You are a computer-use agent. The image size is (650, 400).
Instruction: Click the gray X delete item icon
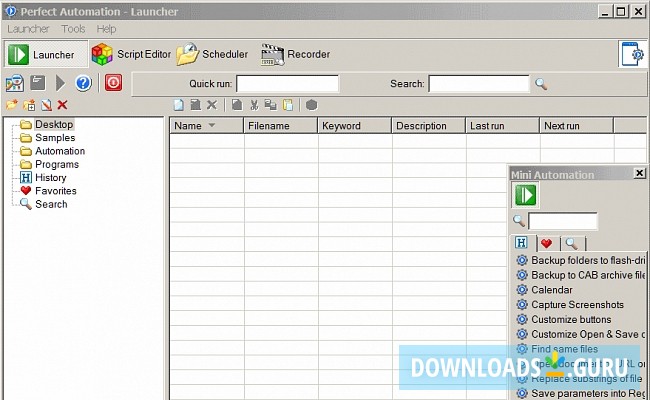[x=212, y=105]
